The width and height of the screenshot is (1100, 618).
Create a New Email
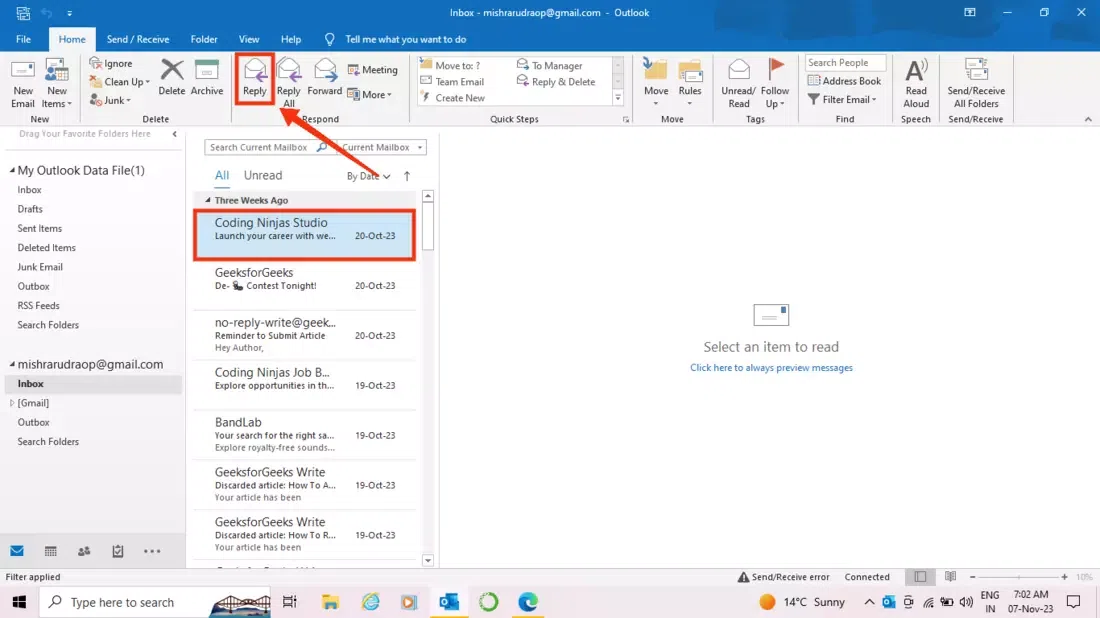pyautogui.click(x=22, y=83)
